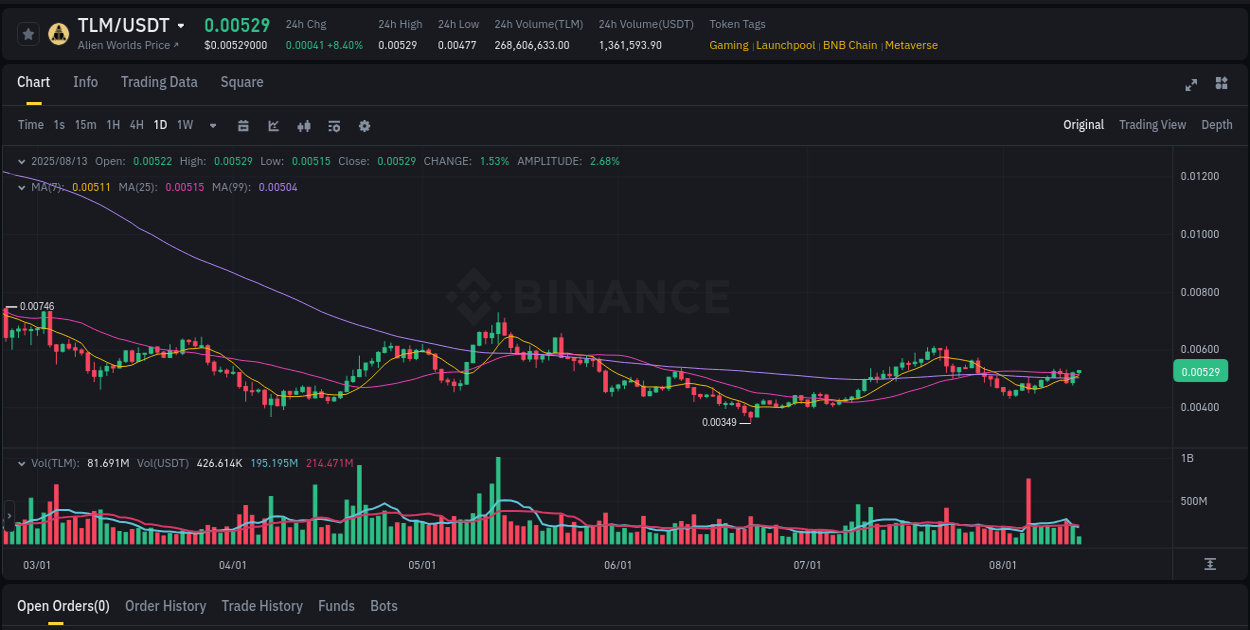This screenshot has height=630, width=1250.
Task: Open the chart settings gear
Action: click(364, 125)
